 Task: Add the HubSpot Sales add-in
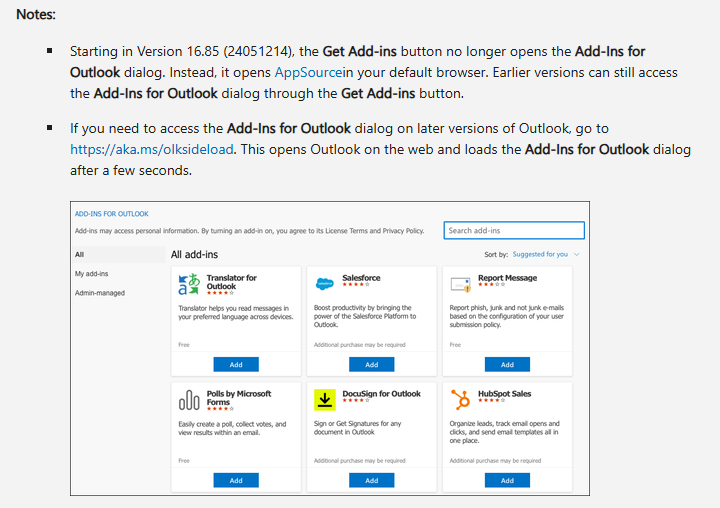(507, 480)
